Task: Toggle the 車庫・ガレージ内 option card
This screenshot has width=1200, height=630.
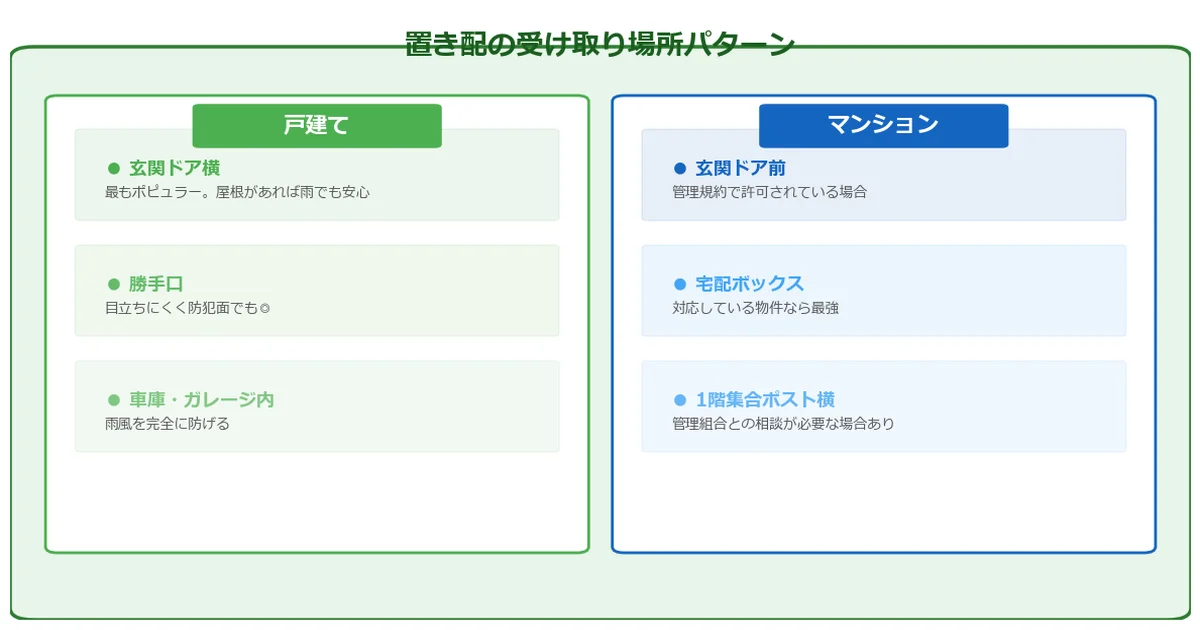Action: 316,406
